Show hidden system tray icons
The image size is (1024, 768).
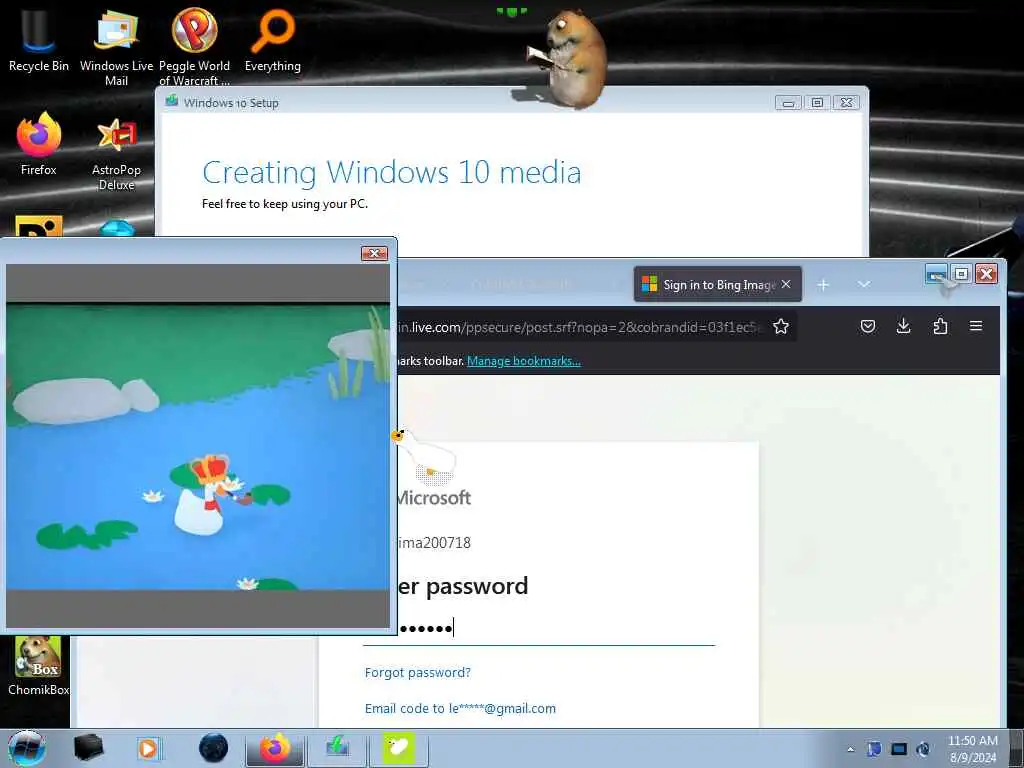click(850, 749)
